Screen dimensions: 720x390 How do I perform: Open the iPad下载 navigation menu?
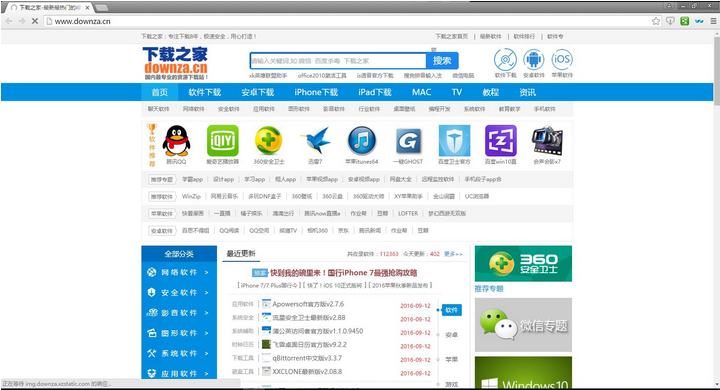[x=375, y=92]
